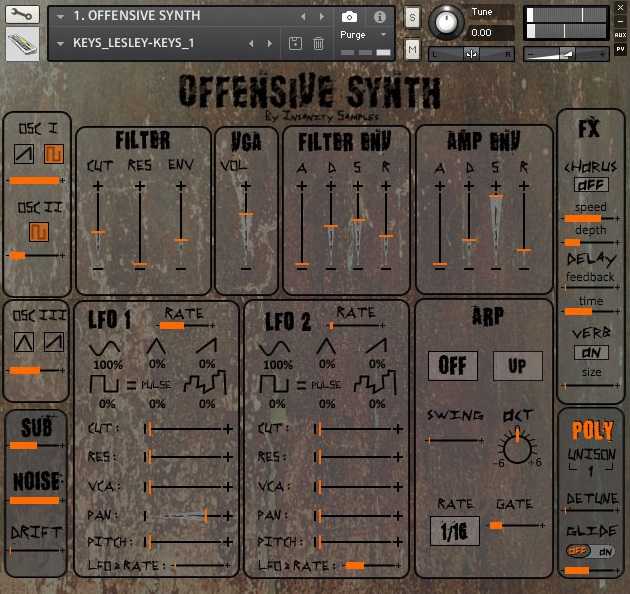The height and width of the screenshot is (594, 630).
Task: Select OSC I sawtooth waveform
Action: coord(24,154)
